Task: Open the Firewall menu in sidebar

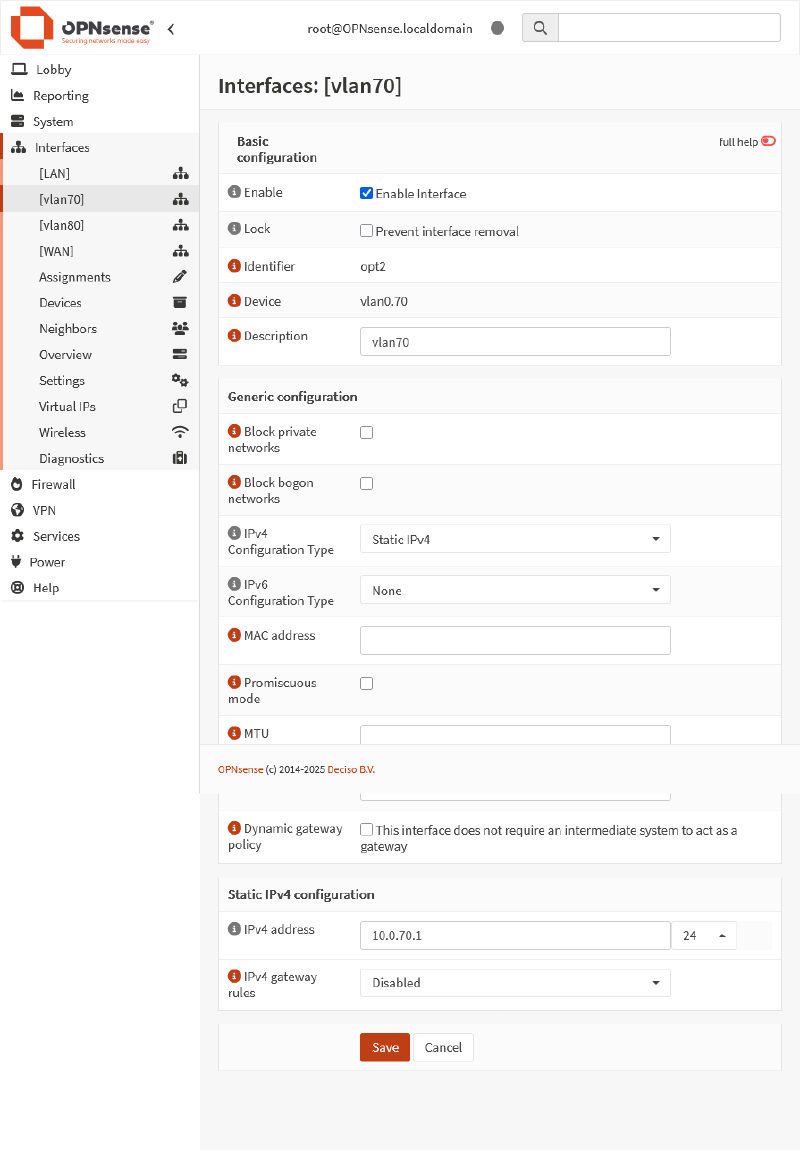Action: [x=53, y=484]
